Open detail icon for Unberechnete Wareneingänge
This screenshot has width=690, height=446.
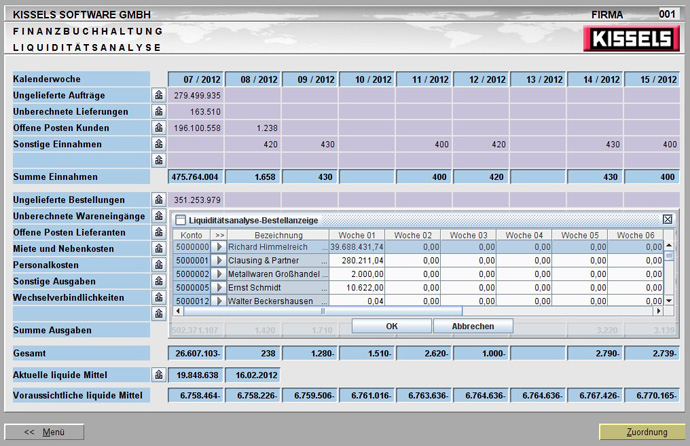pyautogui.click(x=158, y=216)
